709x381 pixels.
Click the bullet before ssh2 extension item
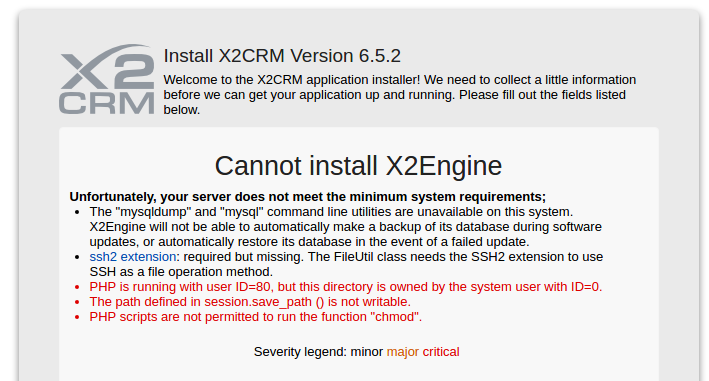[x=77, y=257]
